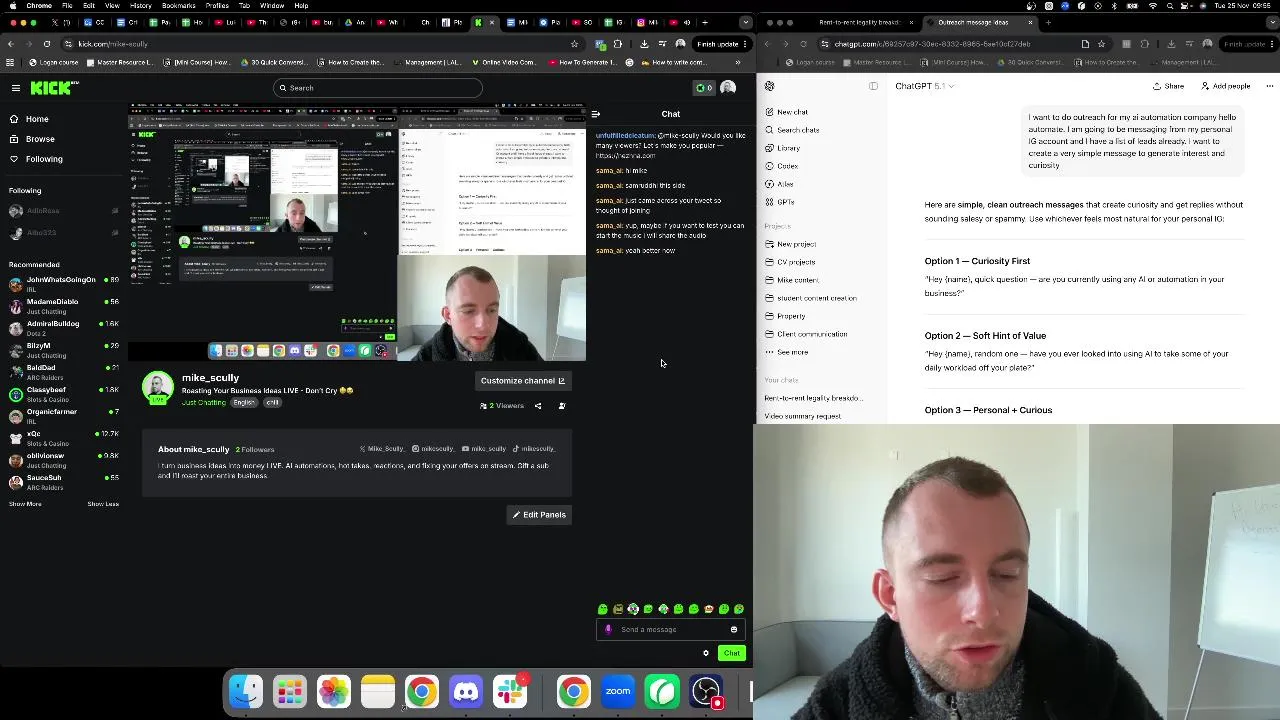Open mike_scully channel avatar
The height and width of the screenshot is (720, 1280).
[x=158, y=388]
